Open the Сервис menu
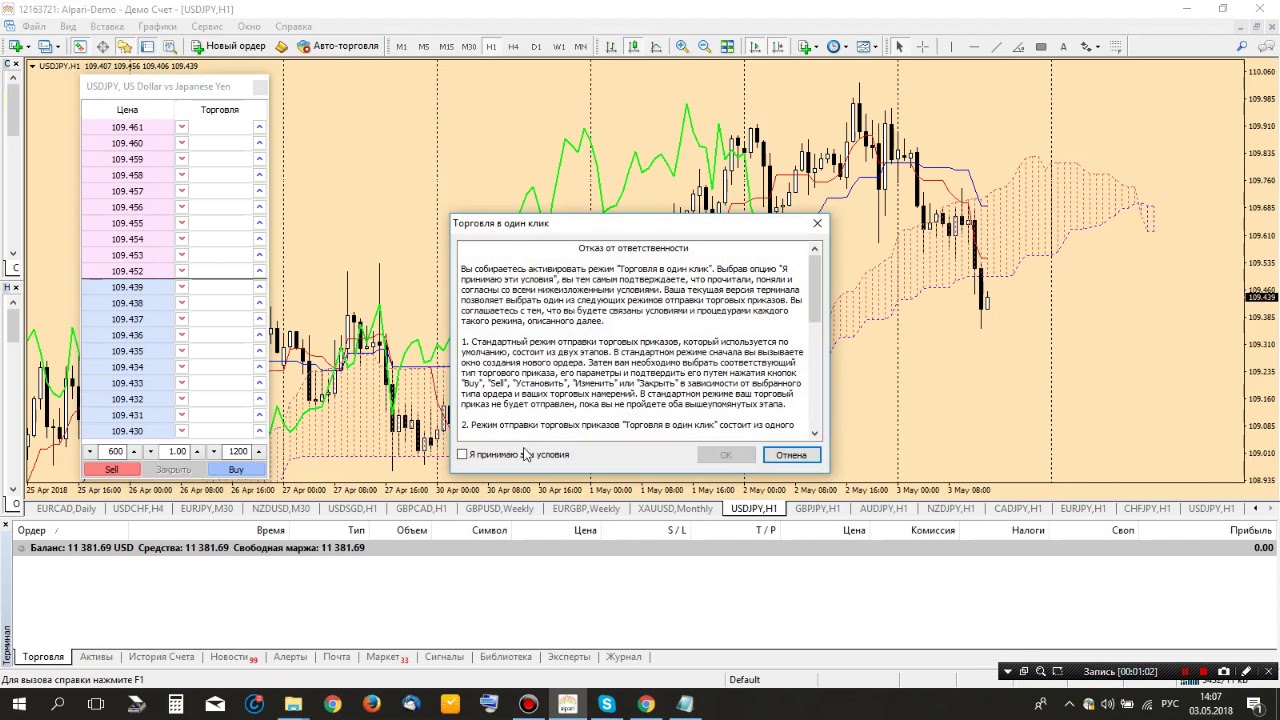 (x=207, y=26)
